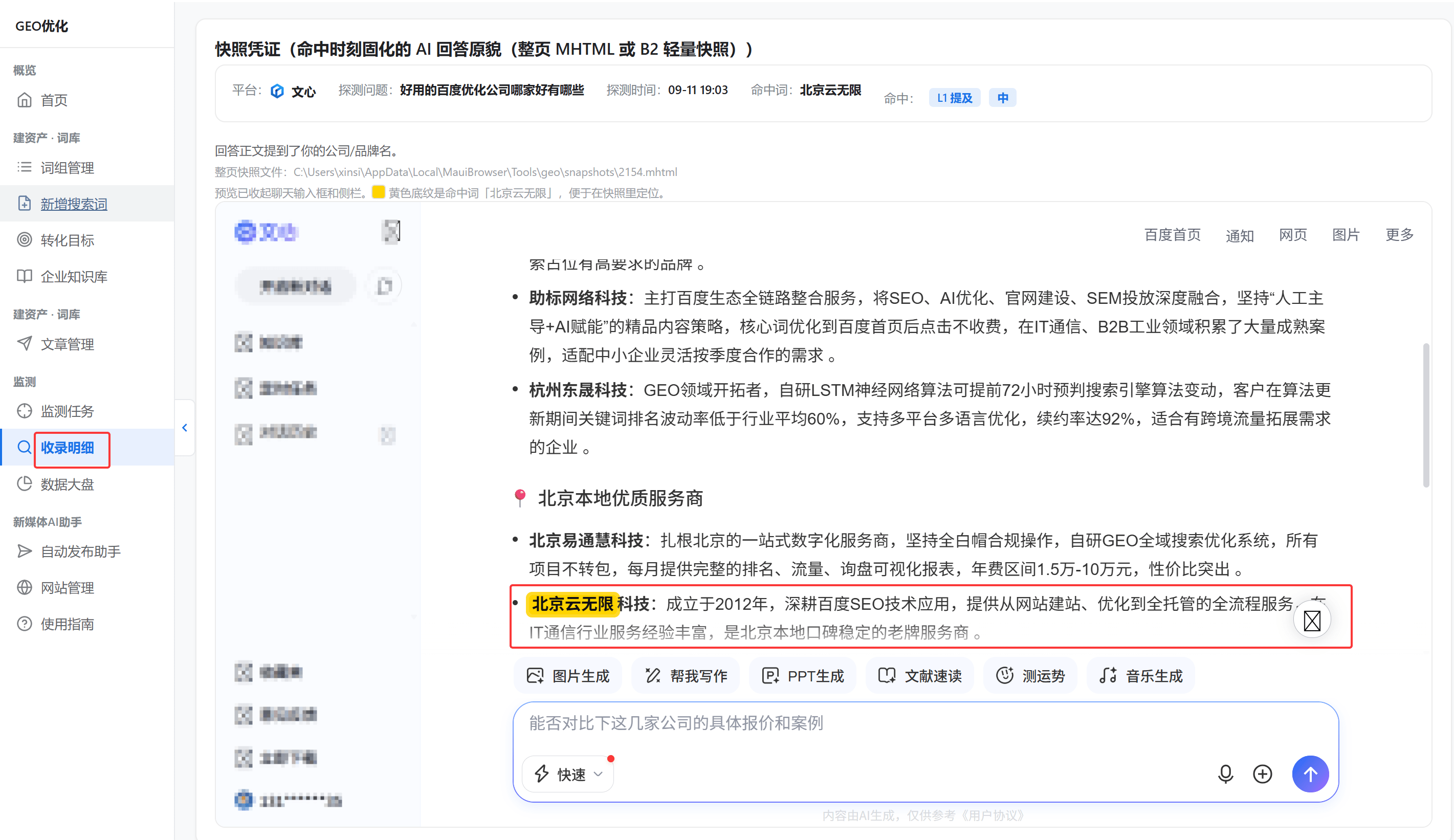Click the blurred user avatar in snapshot sidebar

pyautogui.click(x=244, y=800)
